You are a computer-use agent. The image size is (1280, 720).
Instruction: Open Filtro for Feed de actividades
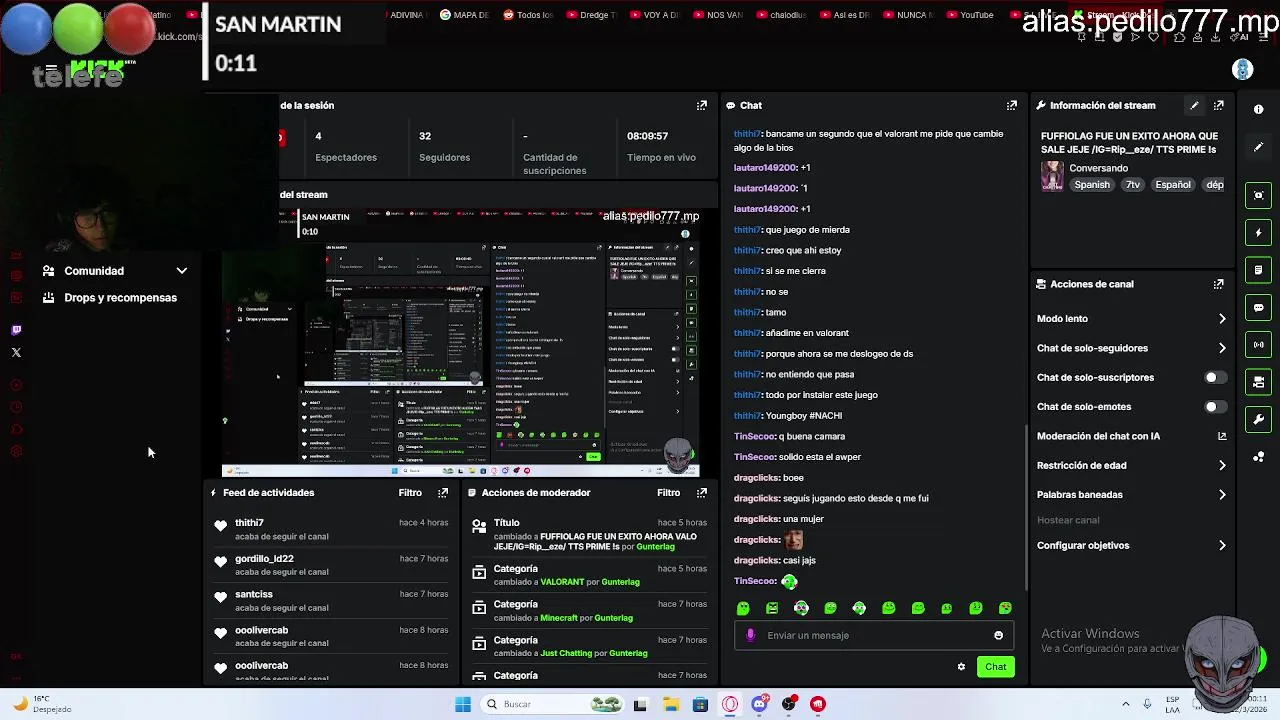tap(410, 492)
